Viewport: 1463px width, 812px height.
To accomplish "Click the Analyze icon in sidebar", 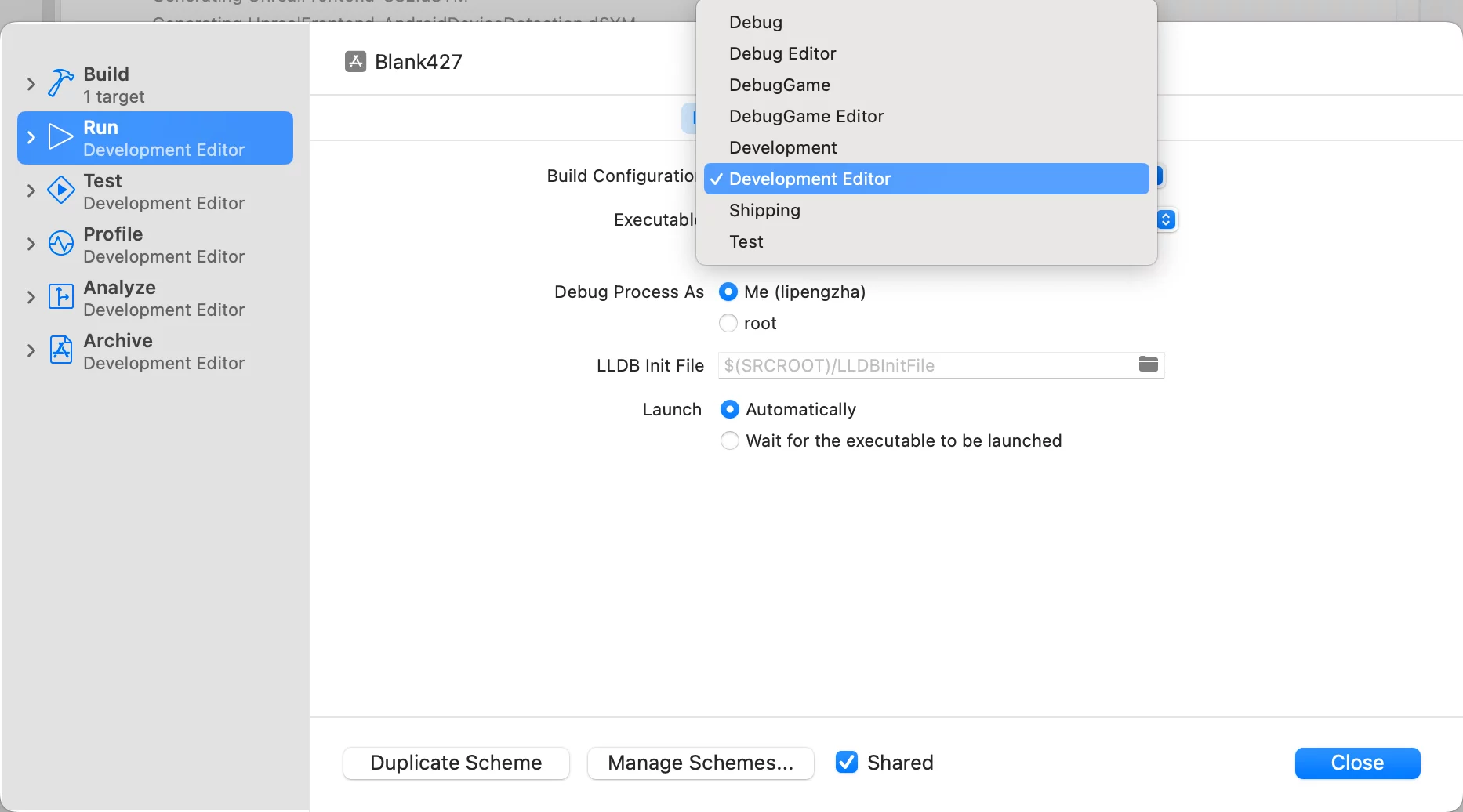I will (60, 297).
